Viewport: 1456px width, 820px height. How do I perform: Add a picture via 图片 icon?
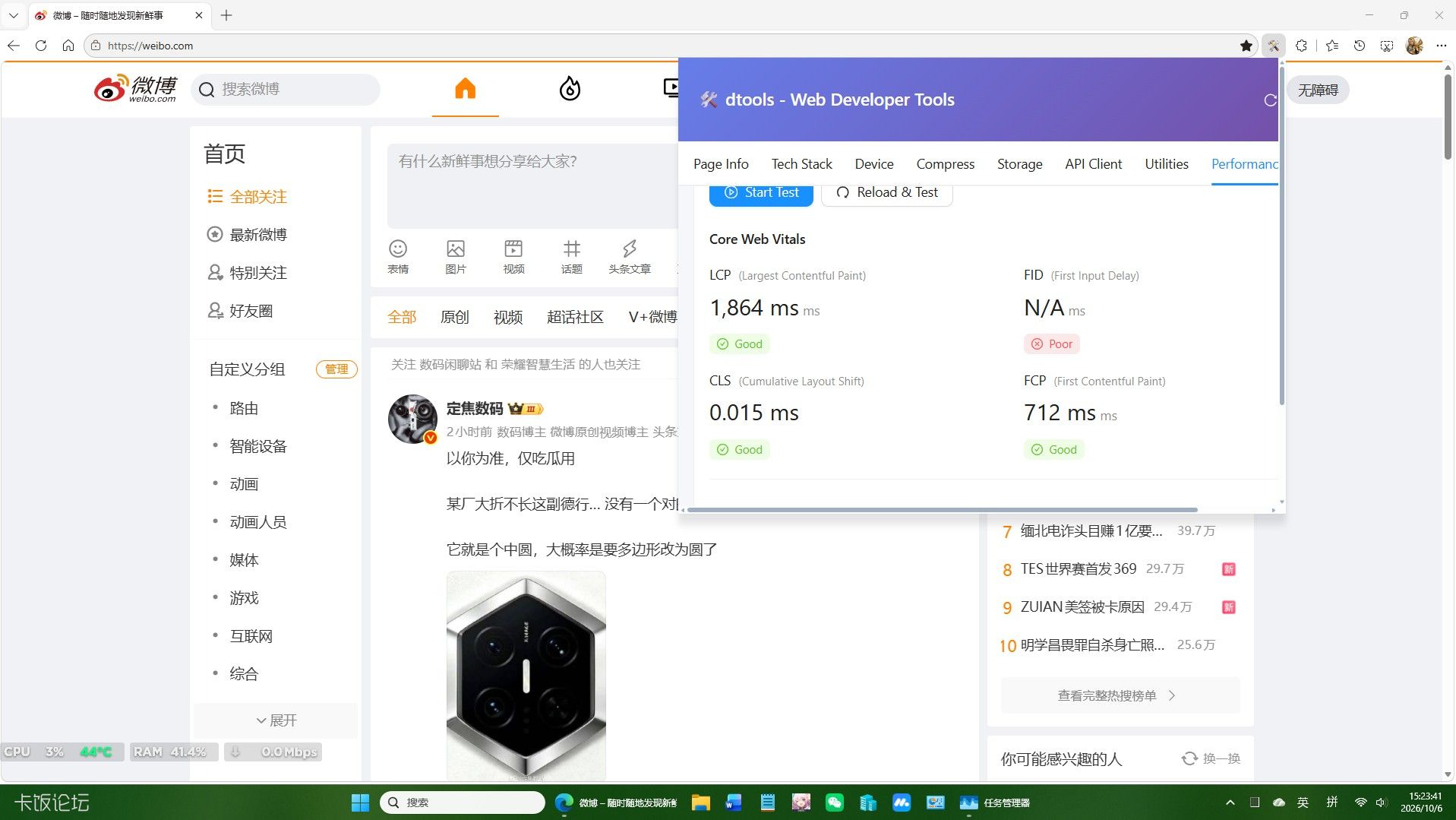pos(456,256)
